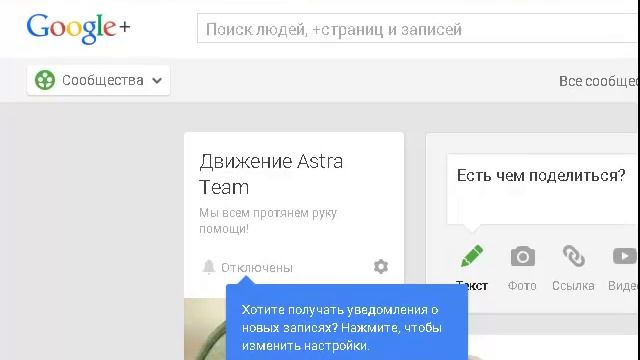Choose the Видео play icon

[624, 257]
